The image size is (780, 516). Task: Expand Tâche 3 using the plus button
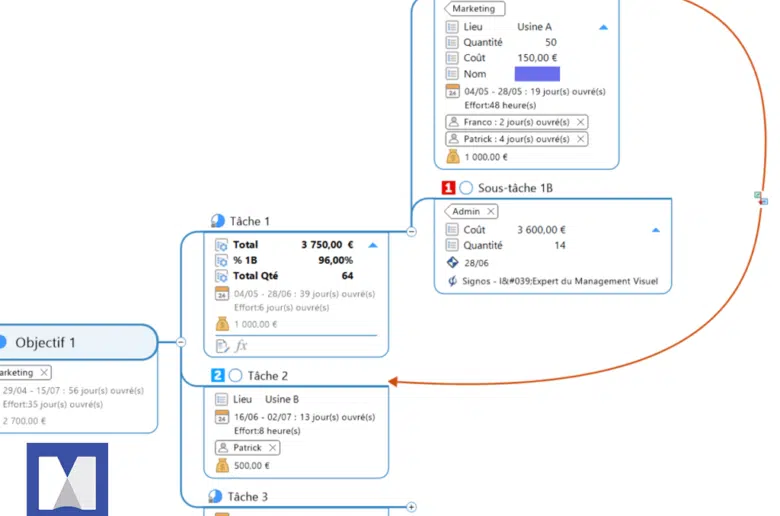[411, 507]
